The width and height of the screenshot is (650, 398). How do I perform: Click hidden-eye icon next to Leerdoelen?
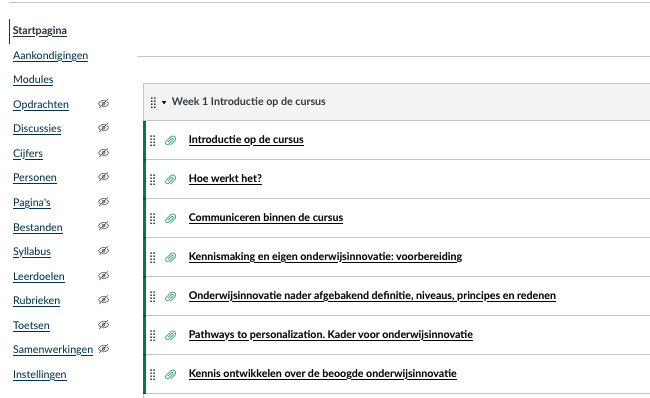pos(103,275)
